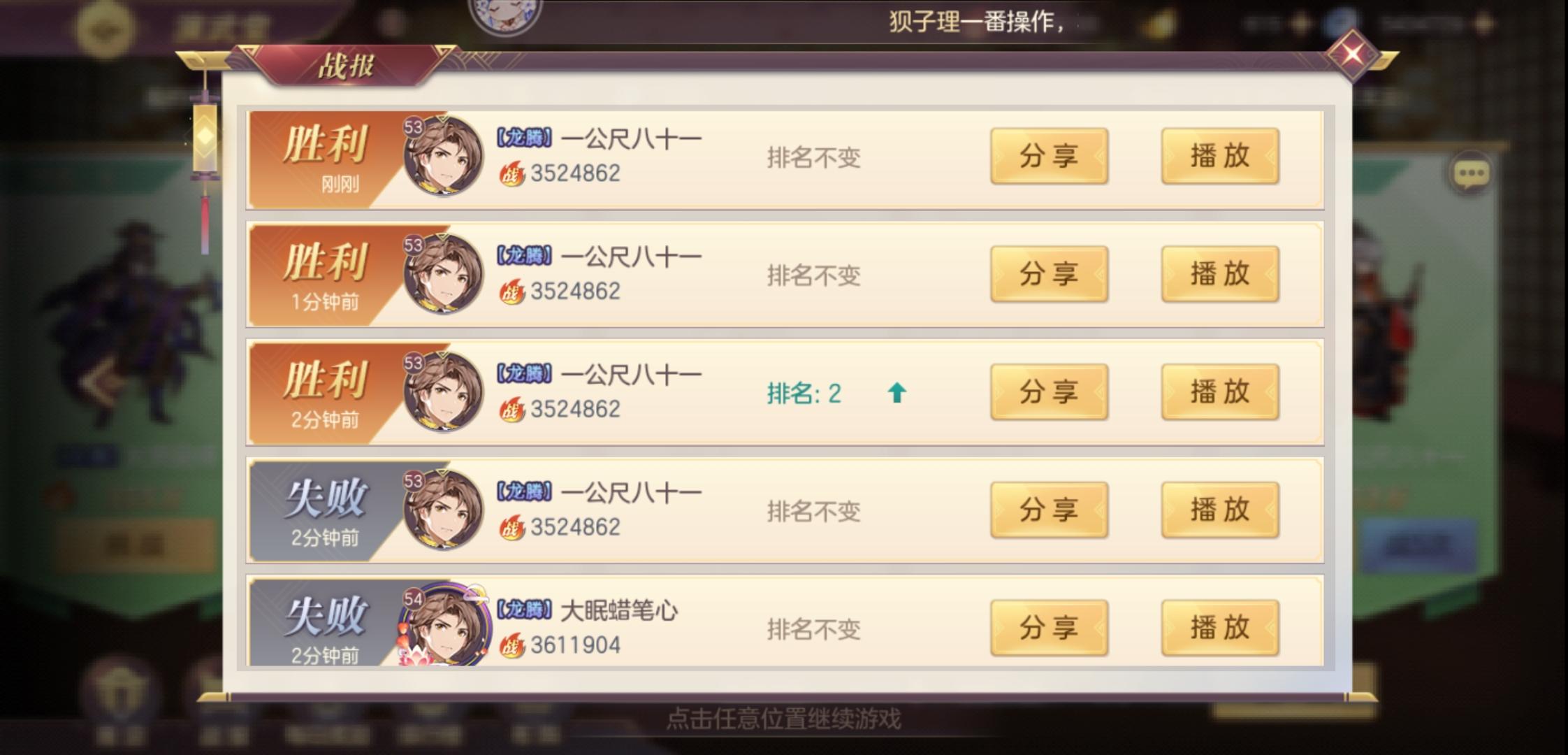This screenshot has width=1568, height=755.
Task: Share the rank 2 victory report
Action: click(1049, 392)
